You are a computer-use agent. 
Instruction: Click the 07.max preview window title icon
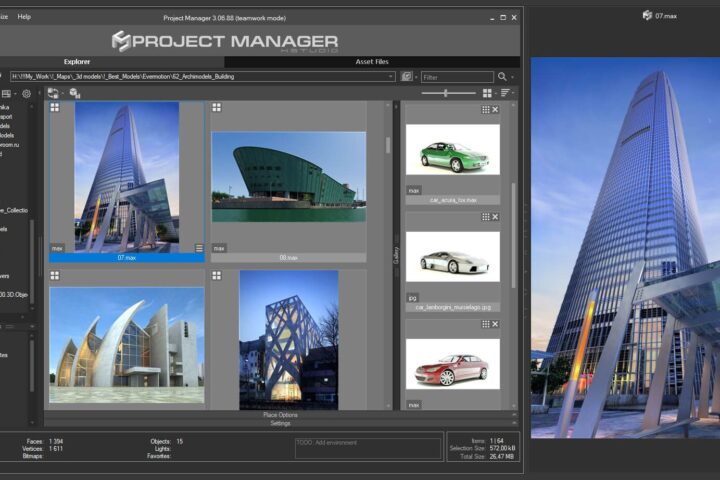(647, 16)
